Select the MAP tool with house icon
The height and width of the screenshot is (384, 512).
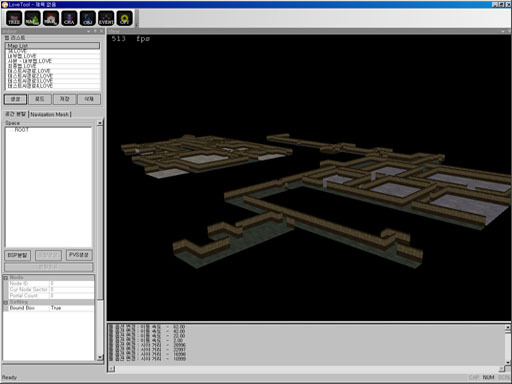point(51,18)
